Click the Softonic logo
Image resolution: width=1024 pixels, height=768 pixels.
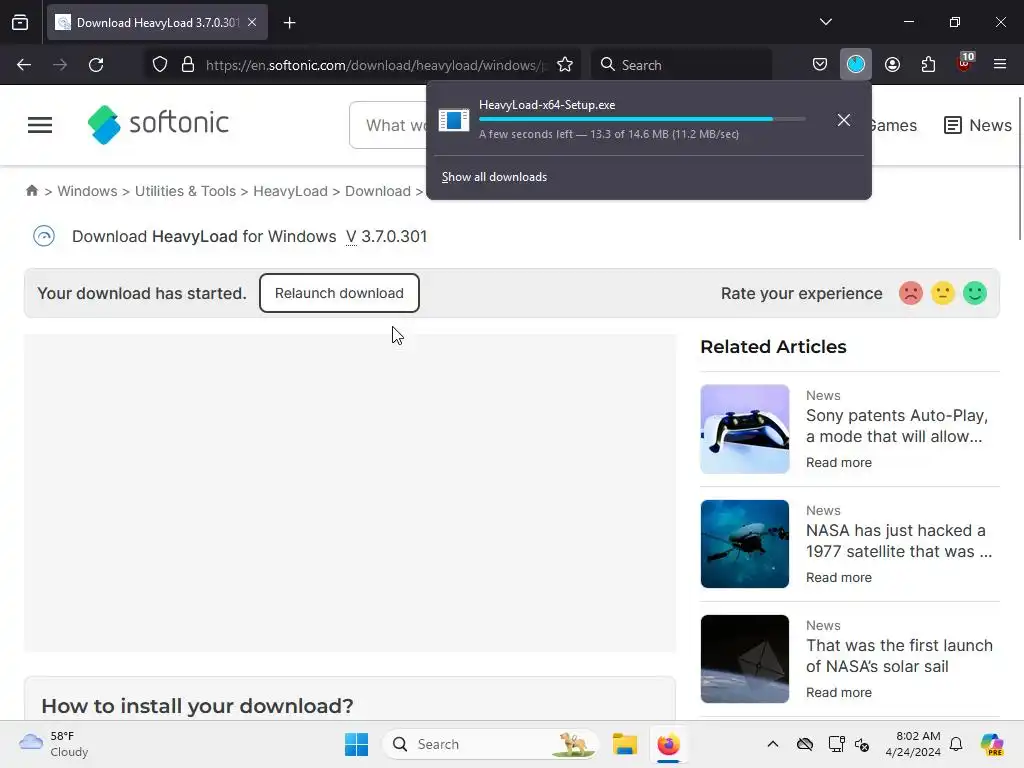tap(158, 124)
